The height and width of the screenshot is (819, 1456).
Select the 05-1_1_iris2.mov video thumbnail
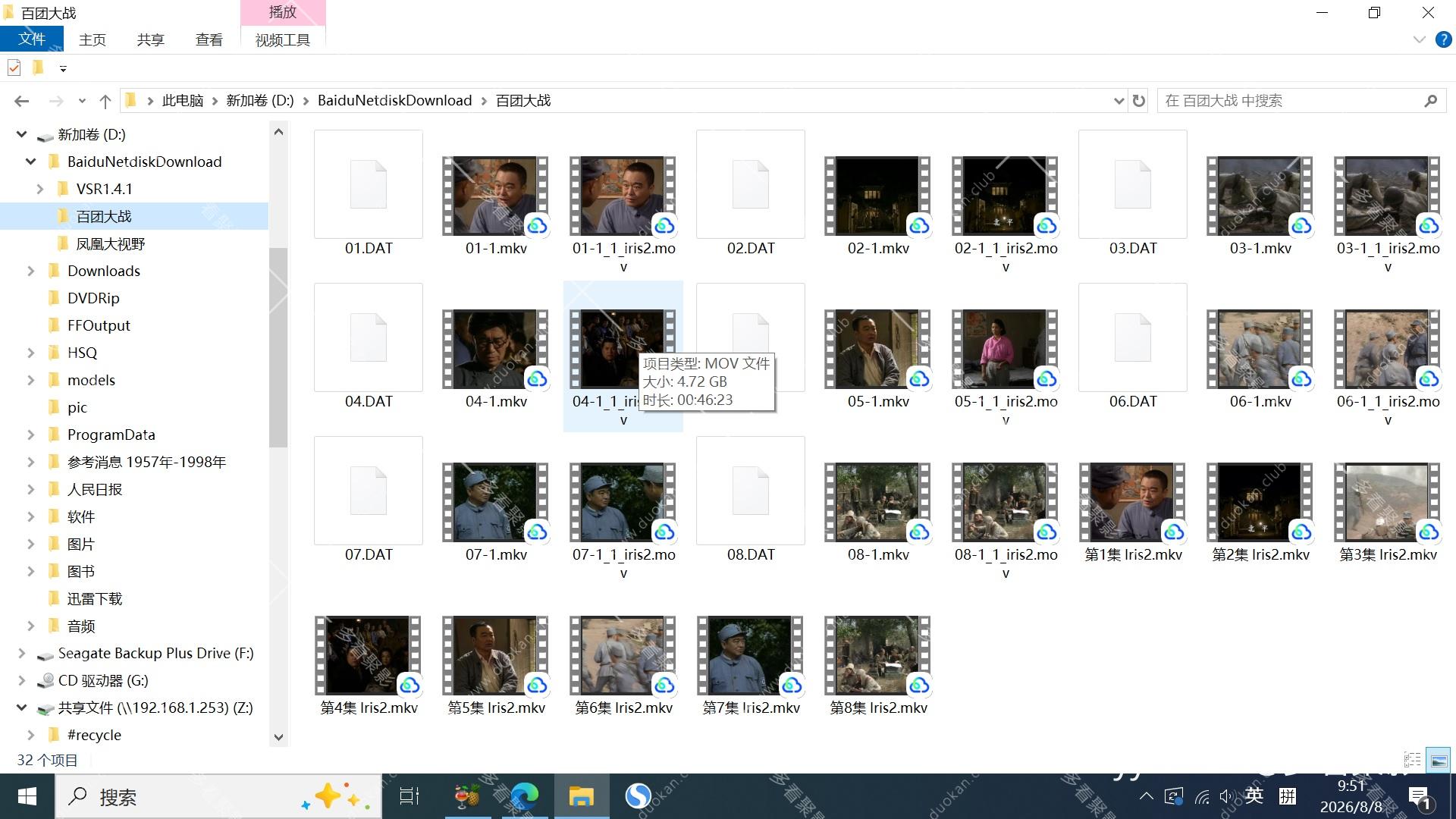(x=1006, y=349)
